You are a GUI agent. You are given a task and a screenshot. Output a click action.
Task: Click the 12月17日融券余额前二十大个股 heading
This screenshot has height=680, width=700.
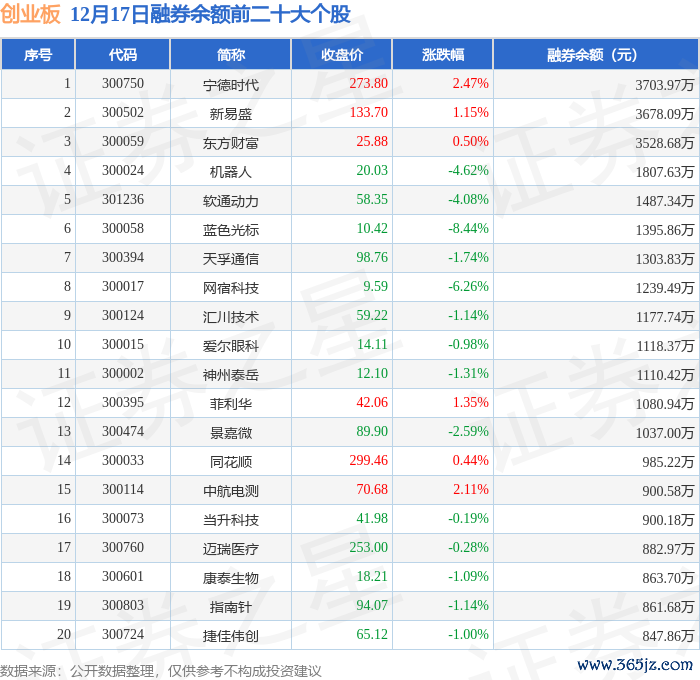click(x=210, y=14)
